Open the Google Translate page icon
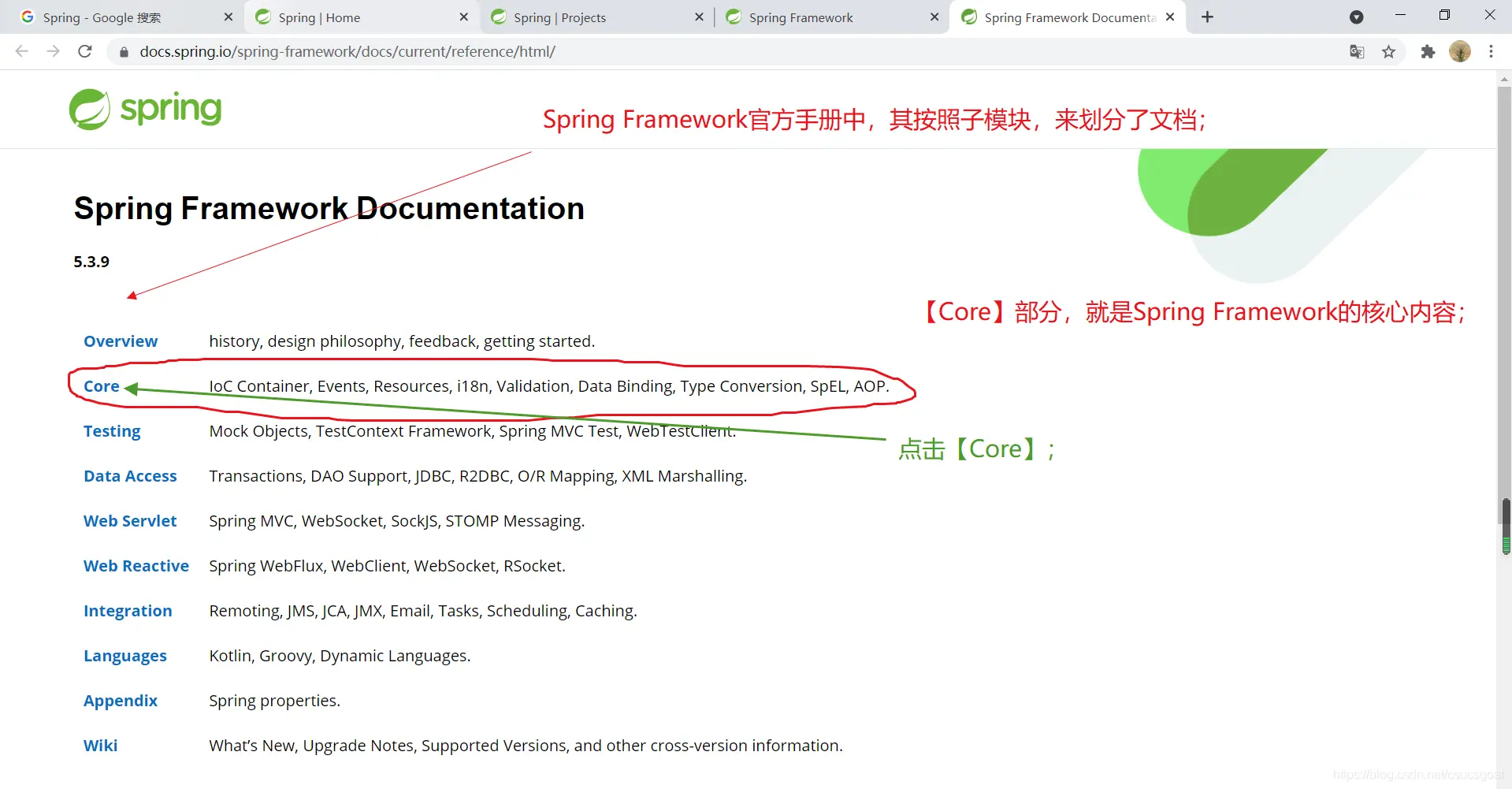The image size is (1512, 789). point(1357,52)
